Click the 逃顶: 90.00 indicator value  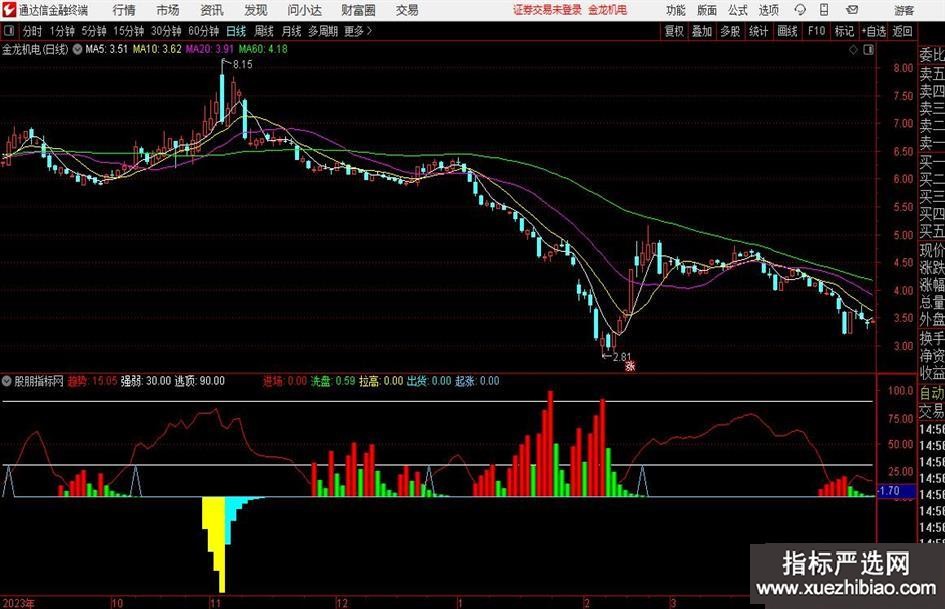coord(199,381)
